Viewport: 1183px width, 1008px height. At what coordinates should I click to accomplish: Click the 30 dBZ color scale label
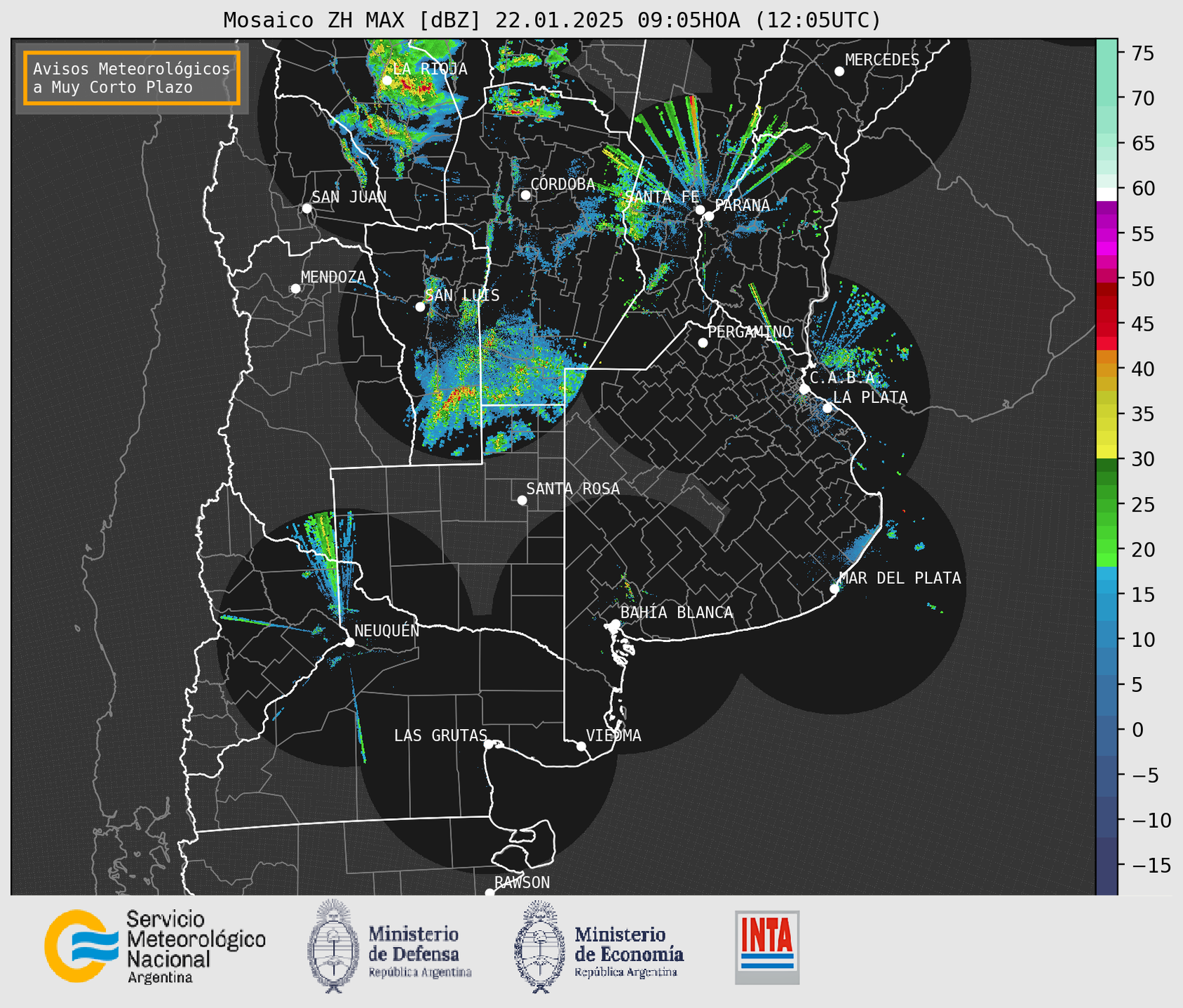pos(1142,459)
